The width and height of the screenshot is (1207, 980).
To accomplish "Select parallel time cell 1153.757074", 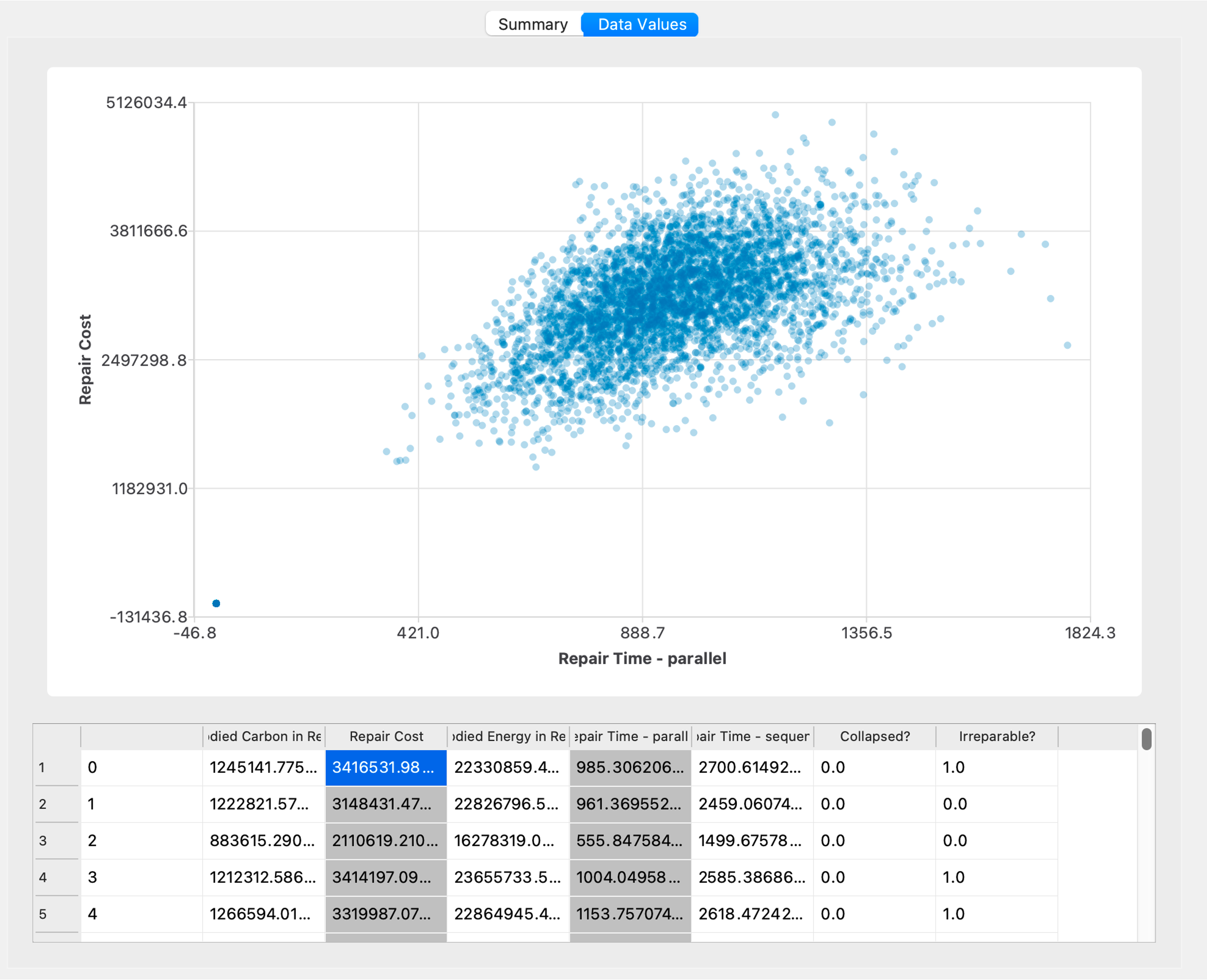I will (x=631, y=914).
